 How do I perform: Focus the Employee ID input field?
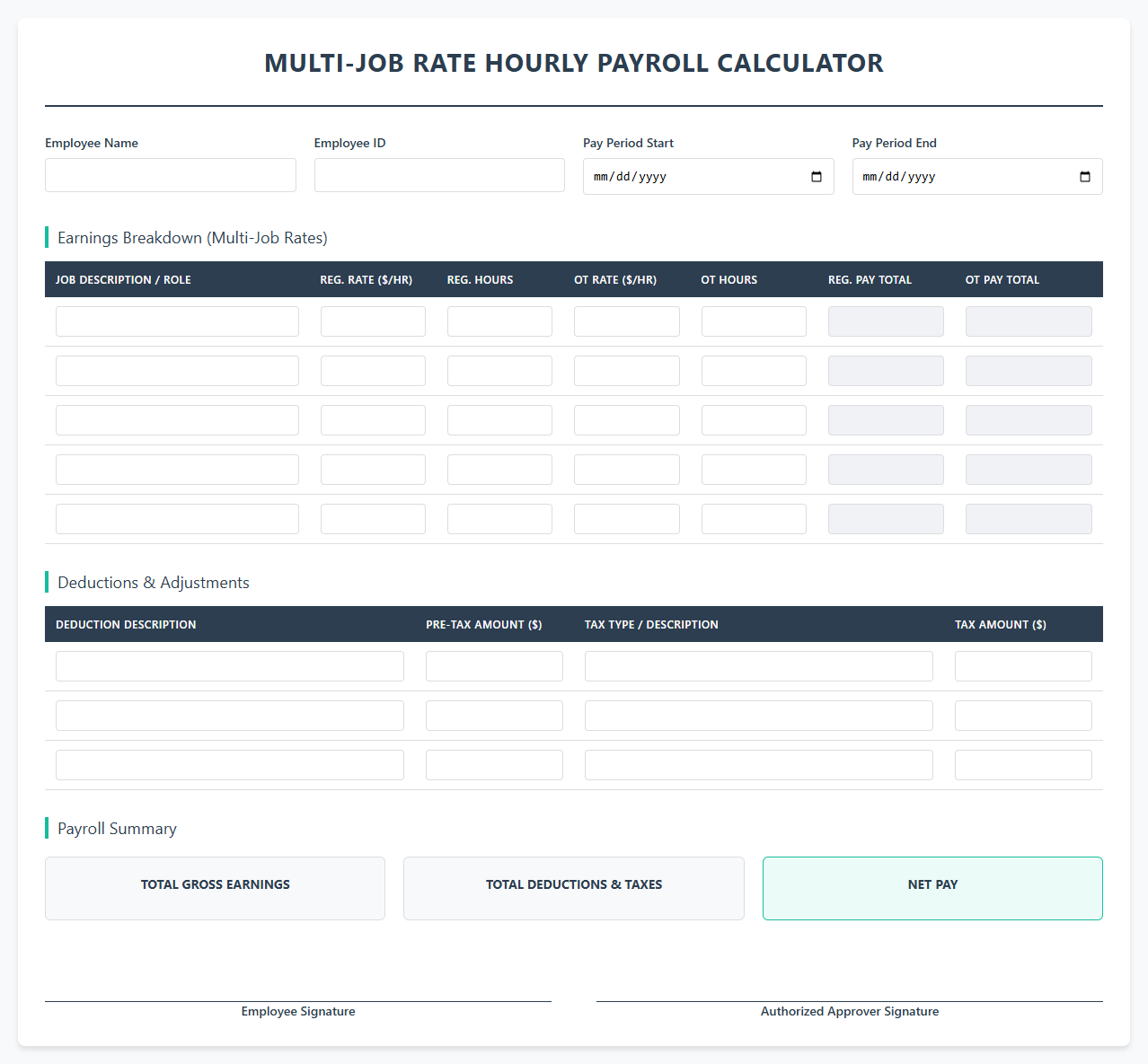[x=439, y=175]
